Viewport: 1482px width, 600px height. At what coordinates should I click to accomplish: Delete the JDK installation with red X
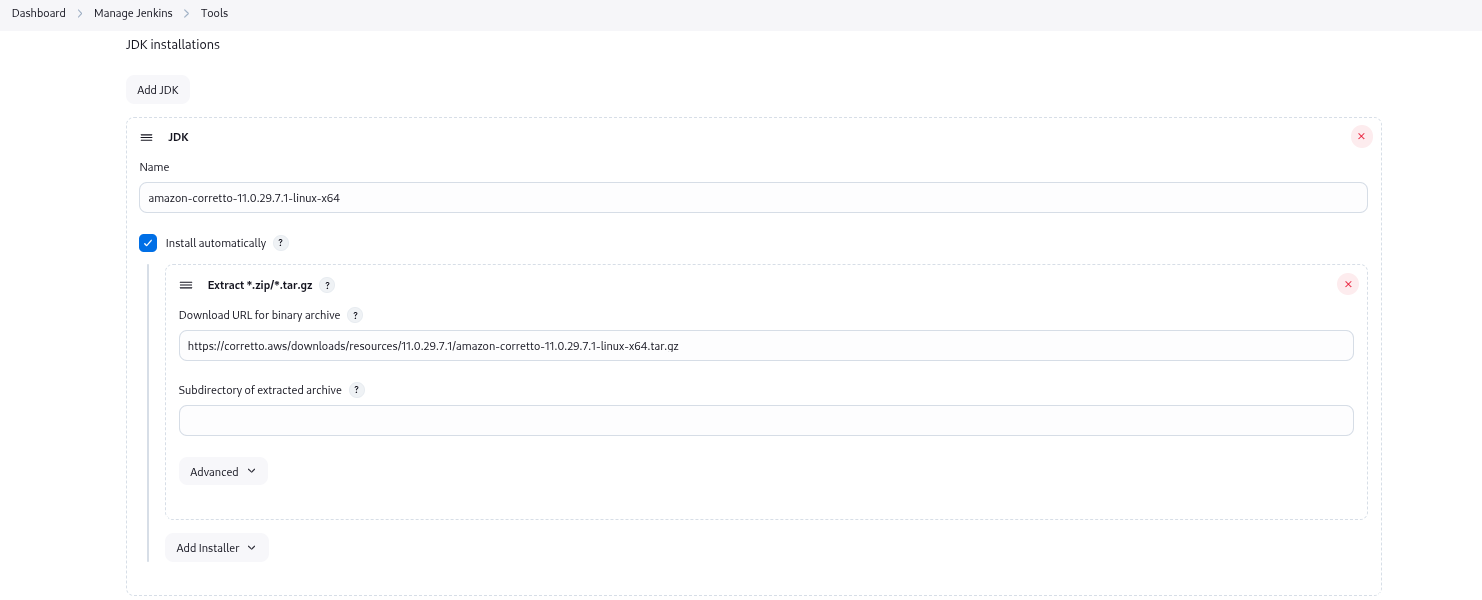(x=1361, y=136)
